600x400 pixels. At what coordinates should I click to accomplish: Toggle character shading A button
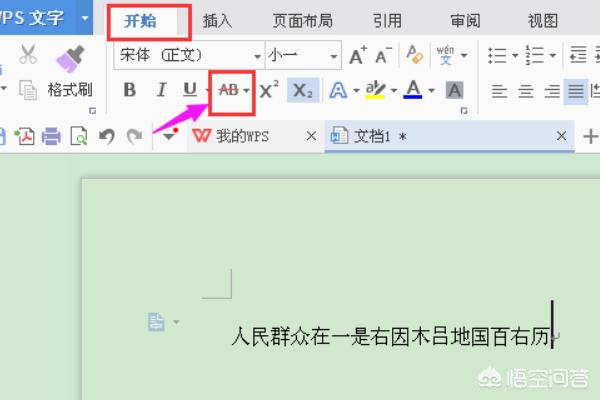[x=454, y=90]
